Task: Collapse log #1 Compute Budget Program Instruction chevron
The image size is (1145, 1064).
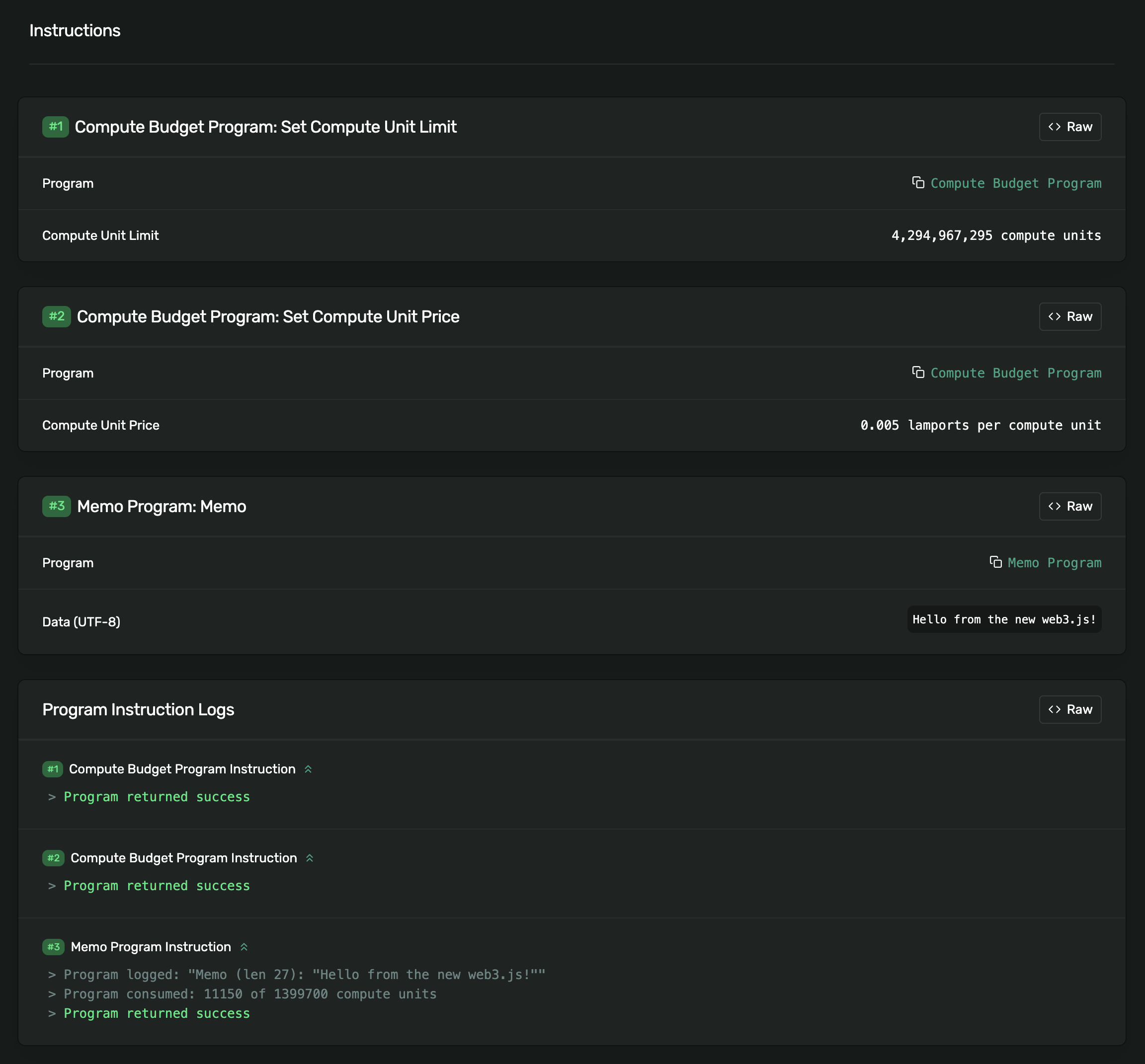Action: point(308,769)
